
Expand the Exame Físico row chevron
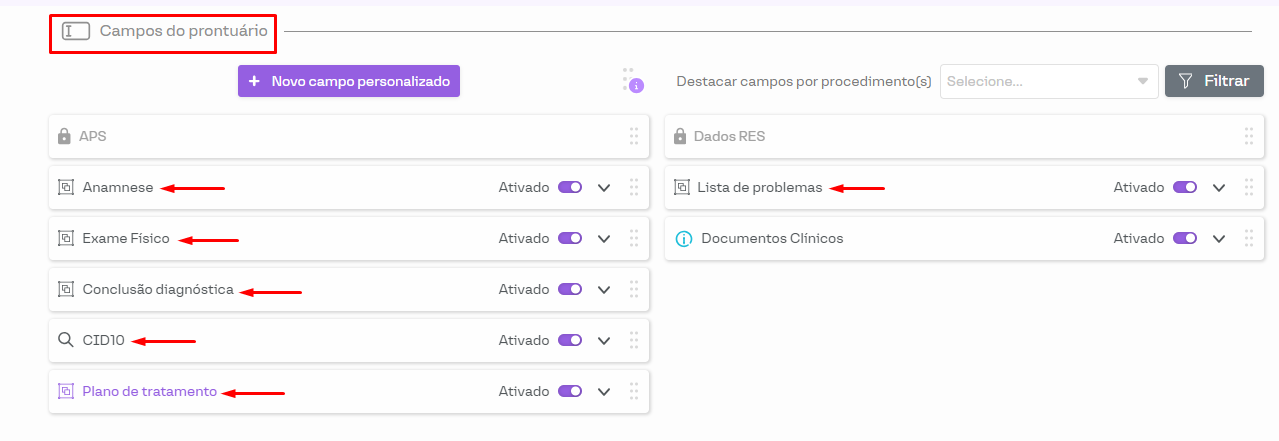(x=603, y=238)
